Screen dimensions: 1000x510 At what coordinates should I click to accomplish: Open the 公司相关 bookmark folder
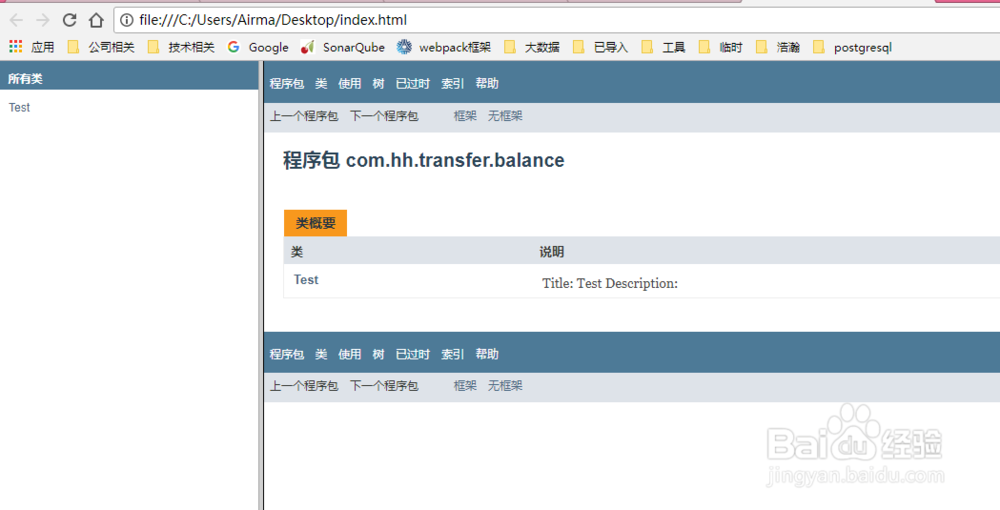coord(101,47)
